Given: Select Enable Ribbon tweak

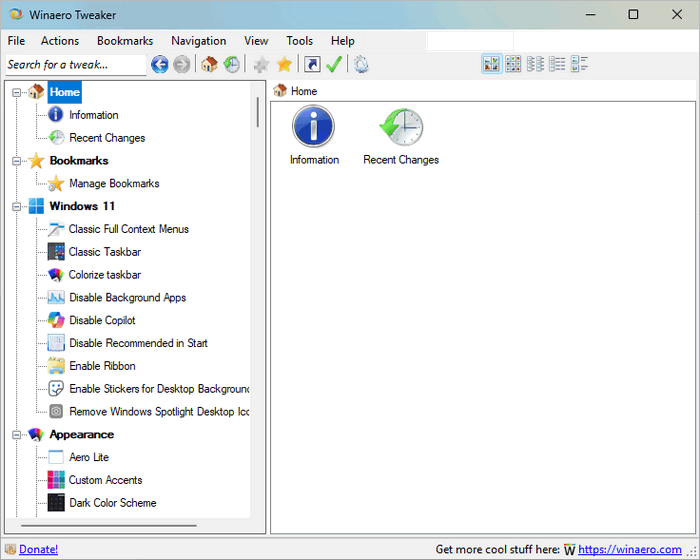Looking at the screenshot, I should [x=102, y=365].
